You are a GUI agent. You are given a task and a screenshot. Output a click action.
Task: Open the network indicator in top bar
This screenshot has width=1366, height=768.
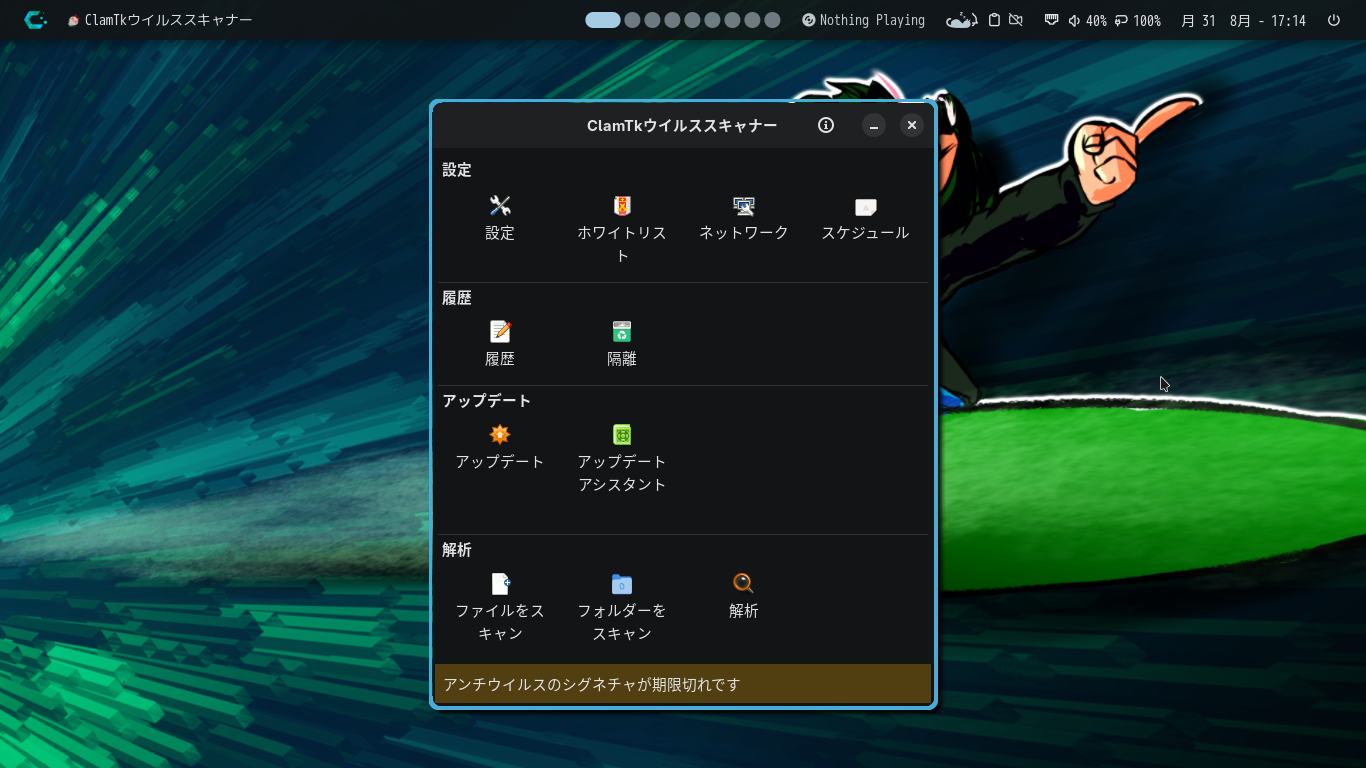point(1051,20)
